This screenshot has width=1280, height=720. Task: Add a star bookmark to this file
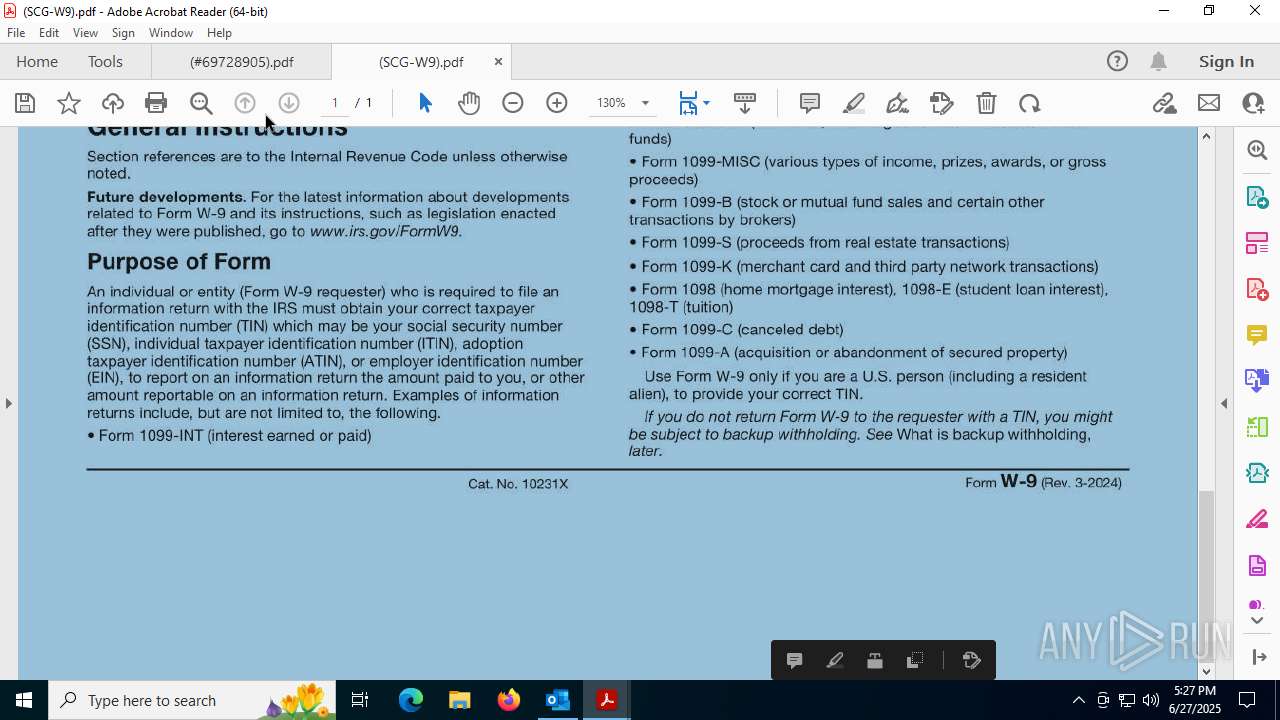[69, 103]
